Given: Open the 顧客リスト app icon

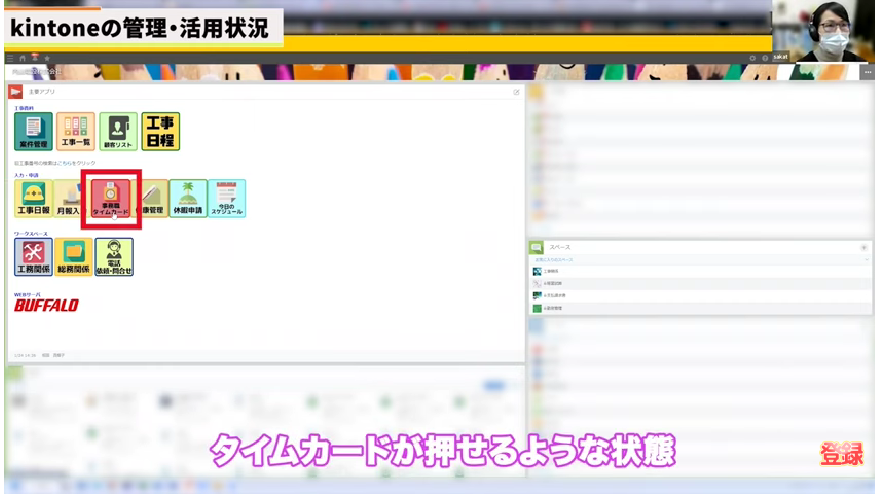Looking at the screenshot, I should click(118, 131).
